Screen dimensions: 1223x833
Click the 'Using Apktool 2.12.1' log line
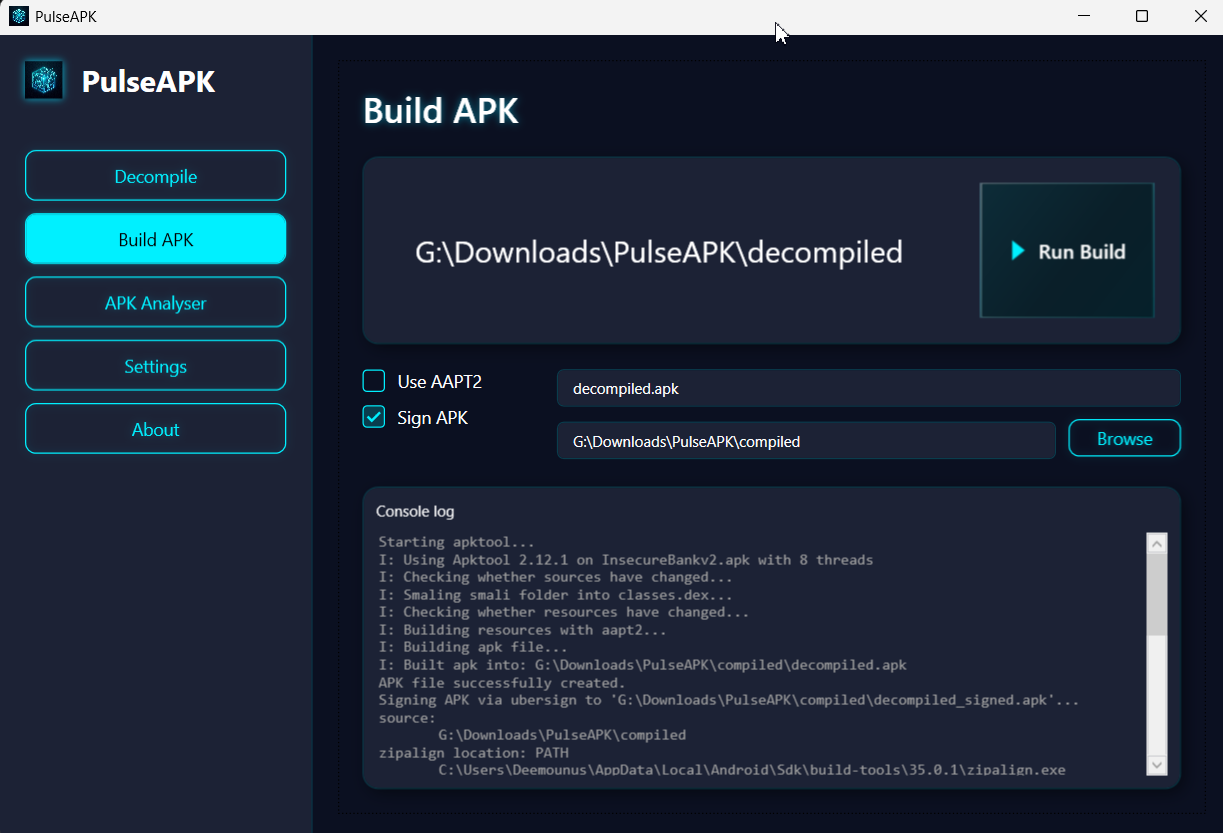point(626,560)
